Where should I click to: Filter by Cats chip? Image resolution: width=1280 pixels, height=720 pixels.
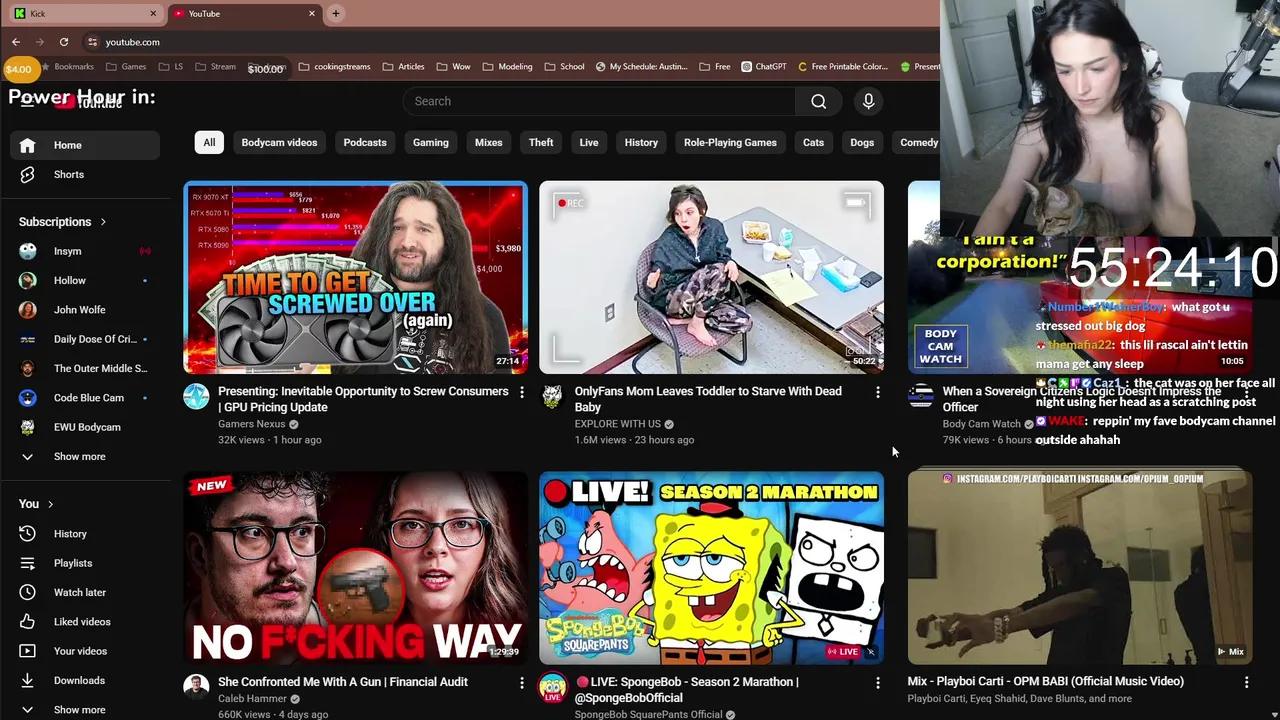tap(813, 142)
